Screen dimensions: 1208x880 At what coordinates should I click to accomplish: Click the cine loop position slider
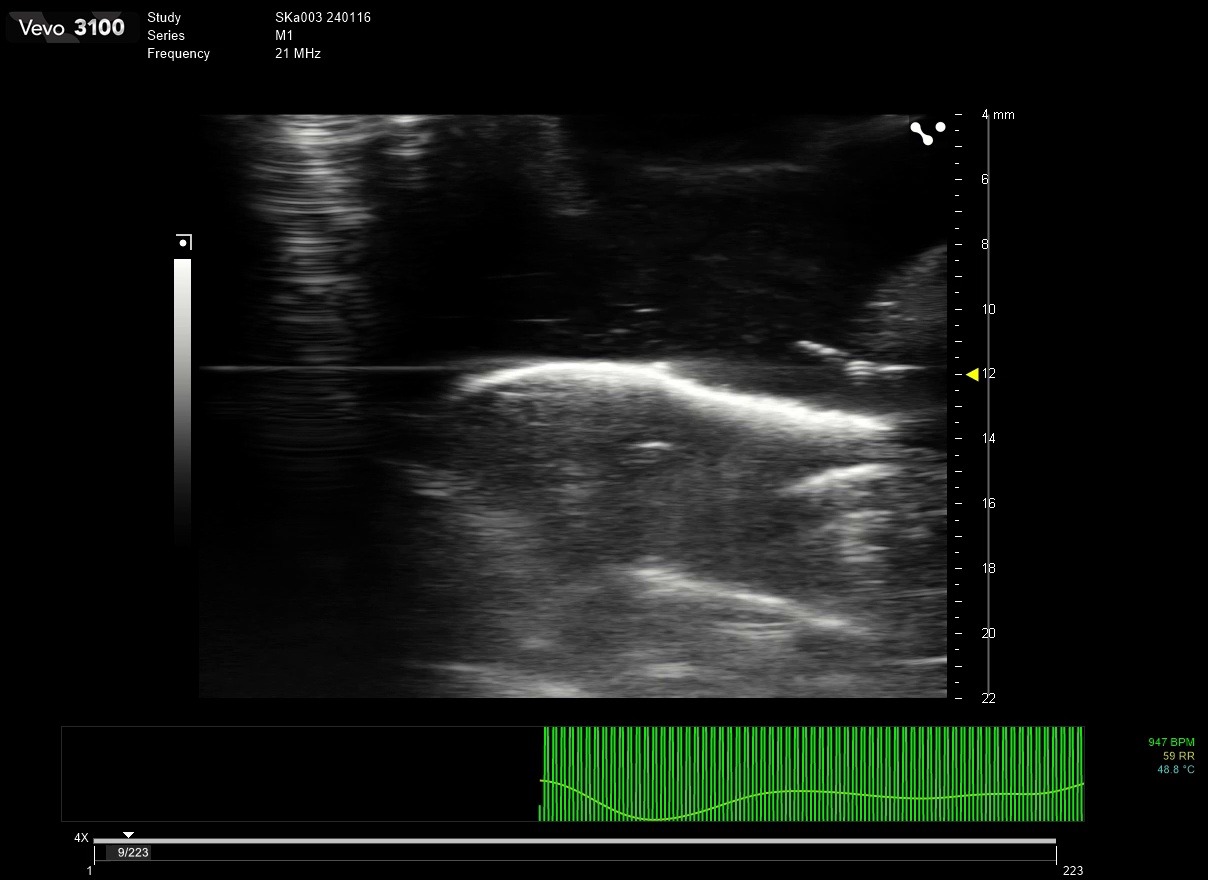pyautogui.click(x=128, y=836)
